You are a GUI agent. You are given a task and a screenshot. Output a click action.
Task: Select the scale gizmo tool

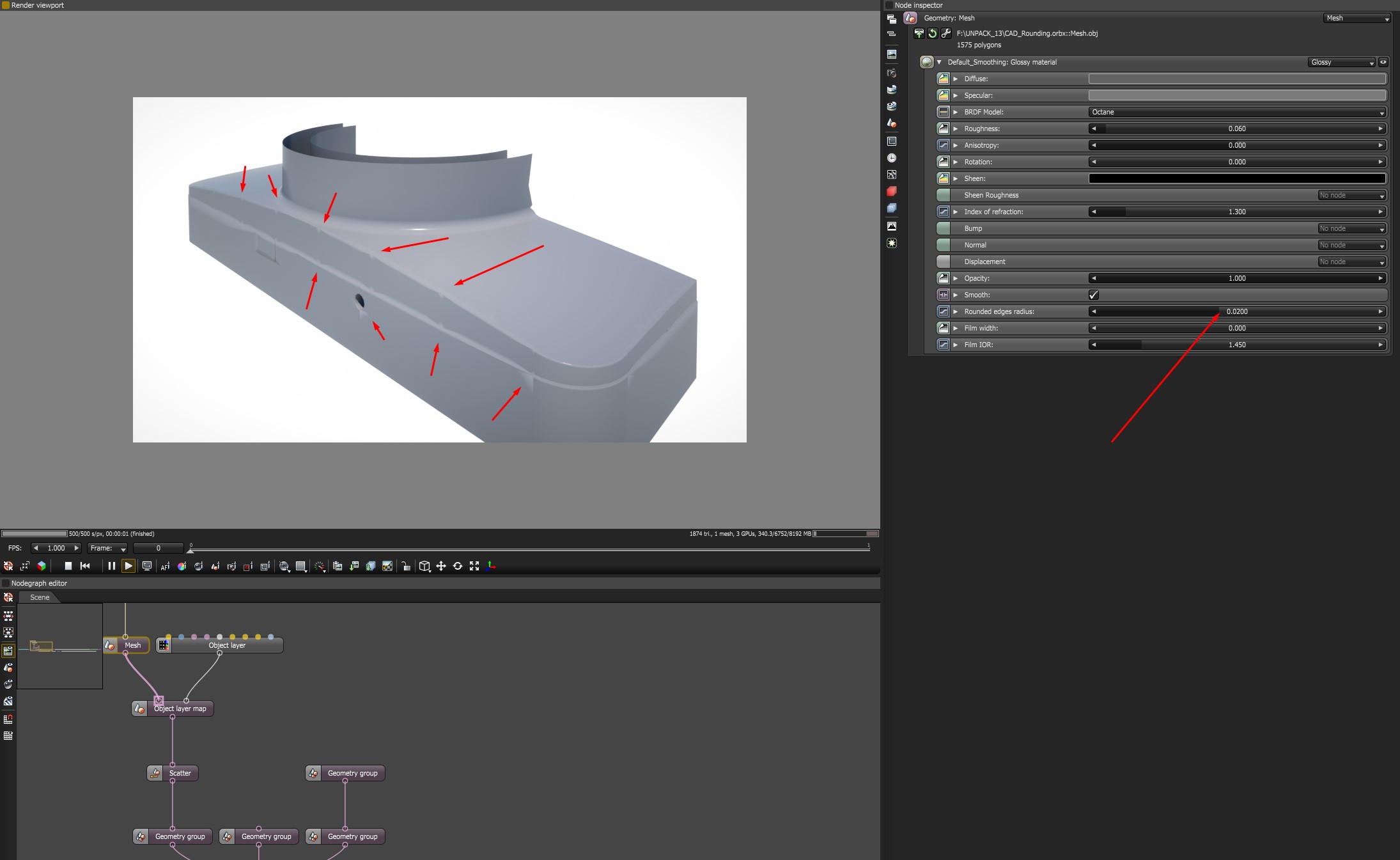click(474, 566)
